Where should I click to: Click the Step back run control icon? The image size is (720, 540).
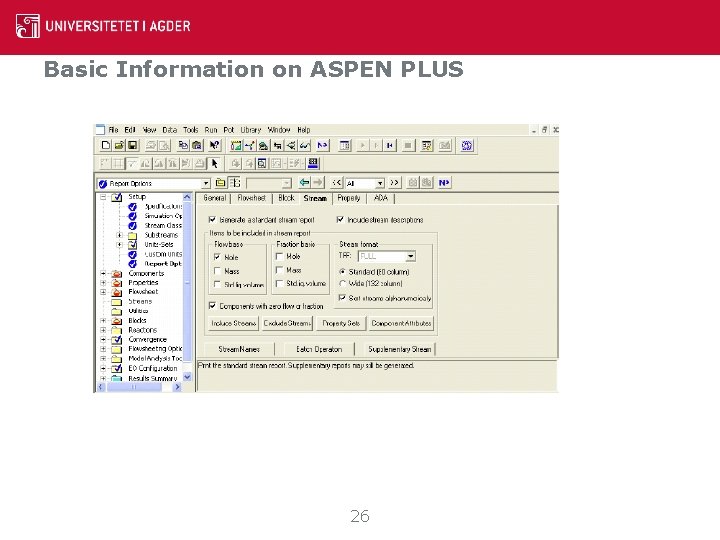(x=390, y=146)
